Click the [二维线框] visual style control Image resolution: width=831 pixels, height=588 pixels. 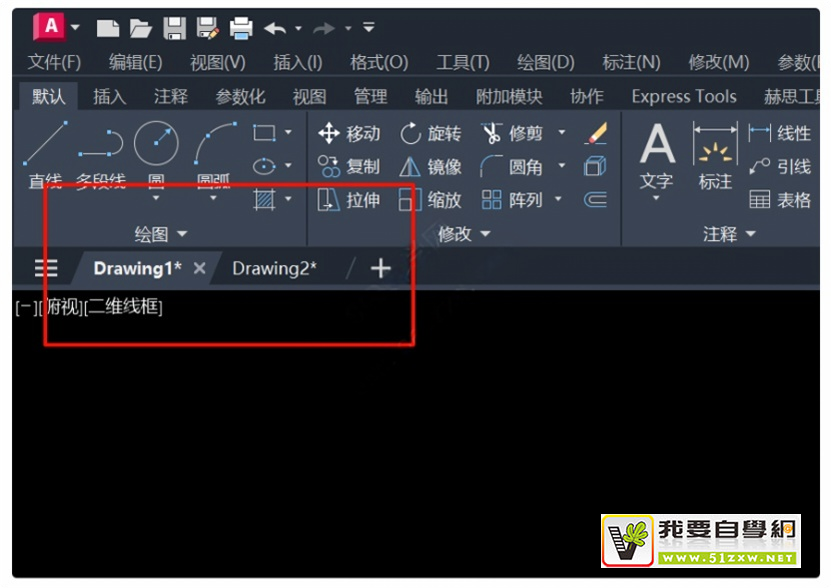pos(123,307)
